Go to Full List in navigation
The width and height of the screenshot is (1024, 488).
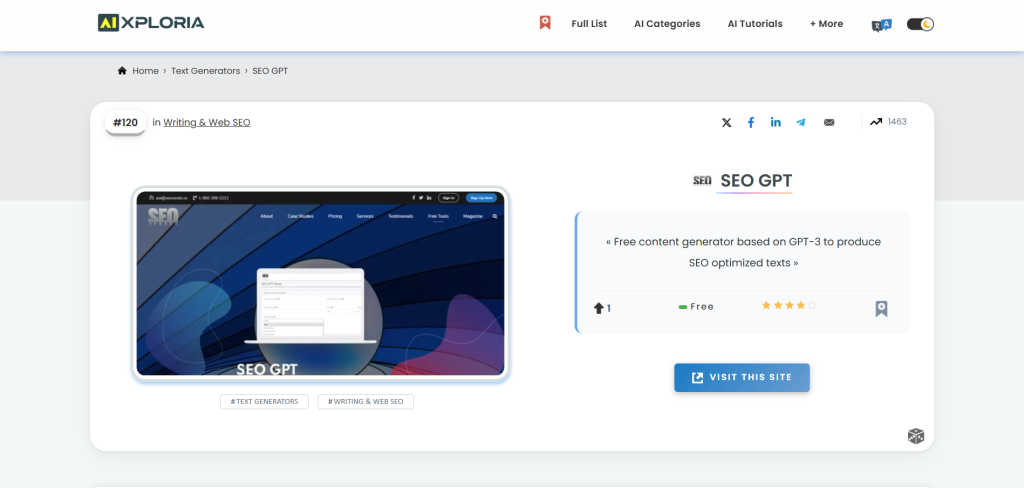tap(589, 24)
